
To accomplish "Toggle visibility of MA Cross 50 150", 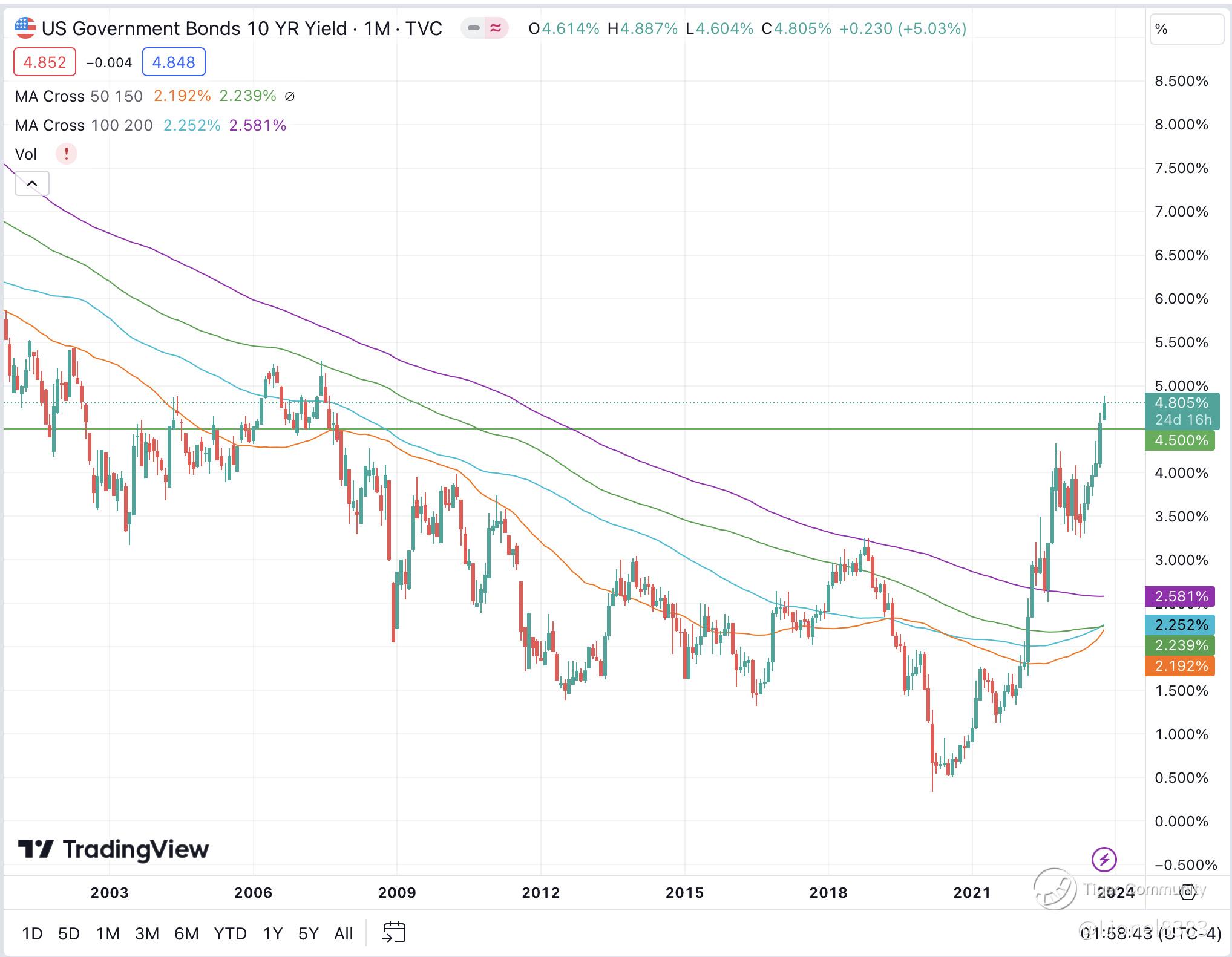I will tap(79, 96).
